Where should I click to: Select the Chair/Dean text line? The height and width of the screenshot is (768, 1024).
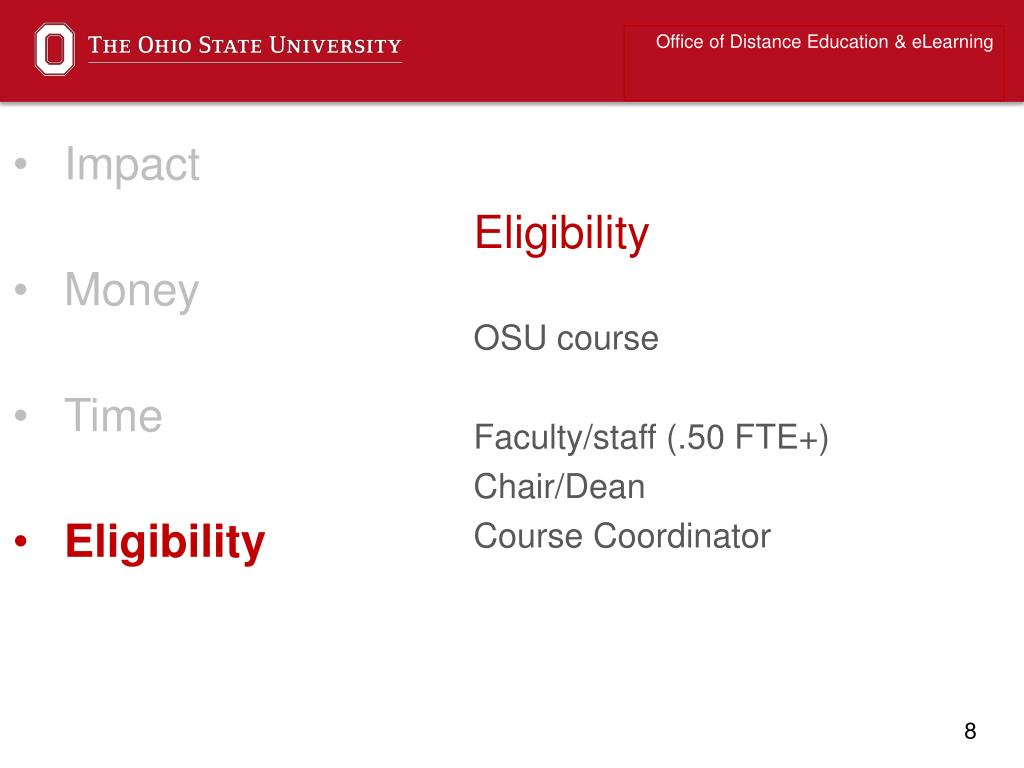point(559,487)
